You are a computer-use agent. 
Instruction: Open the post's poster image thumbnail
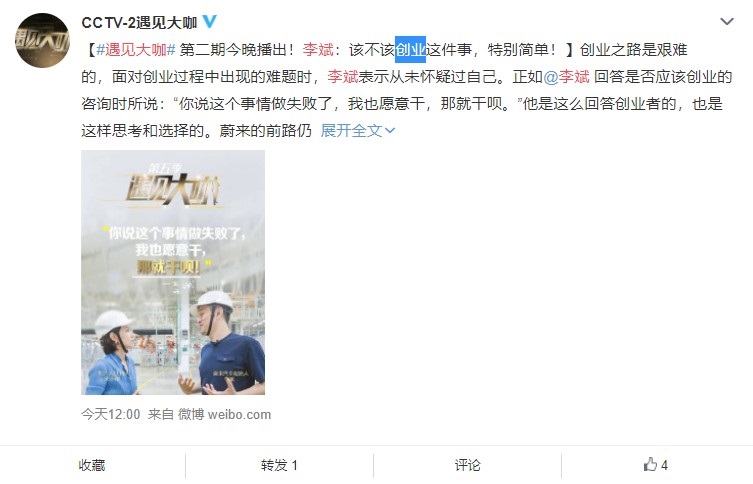click(173, 272)
